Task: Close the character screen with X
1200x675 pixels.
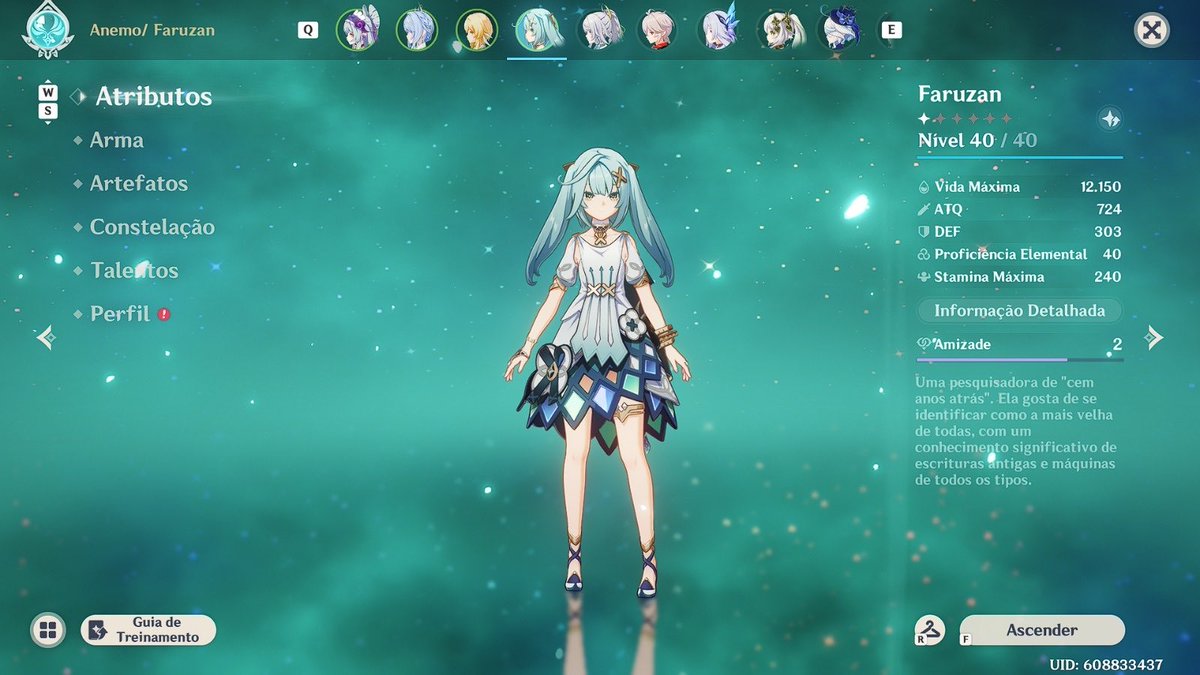Action: pyautogui.click(x=1152, y=30)
